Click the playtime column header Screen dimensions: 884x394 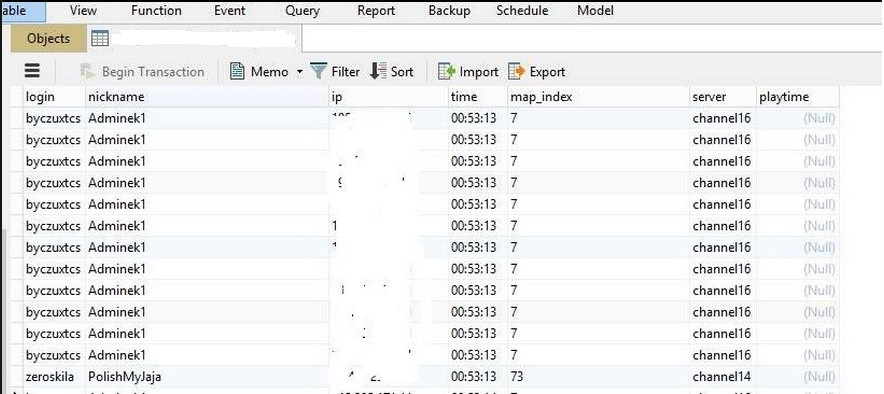click(x=798, y=97)
